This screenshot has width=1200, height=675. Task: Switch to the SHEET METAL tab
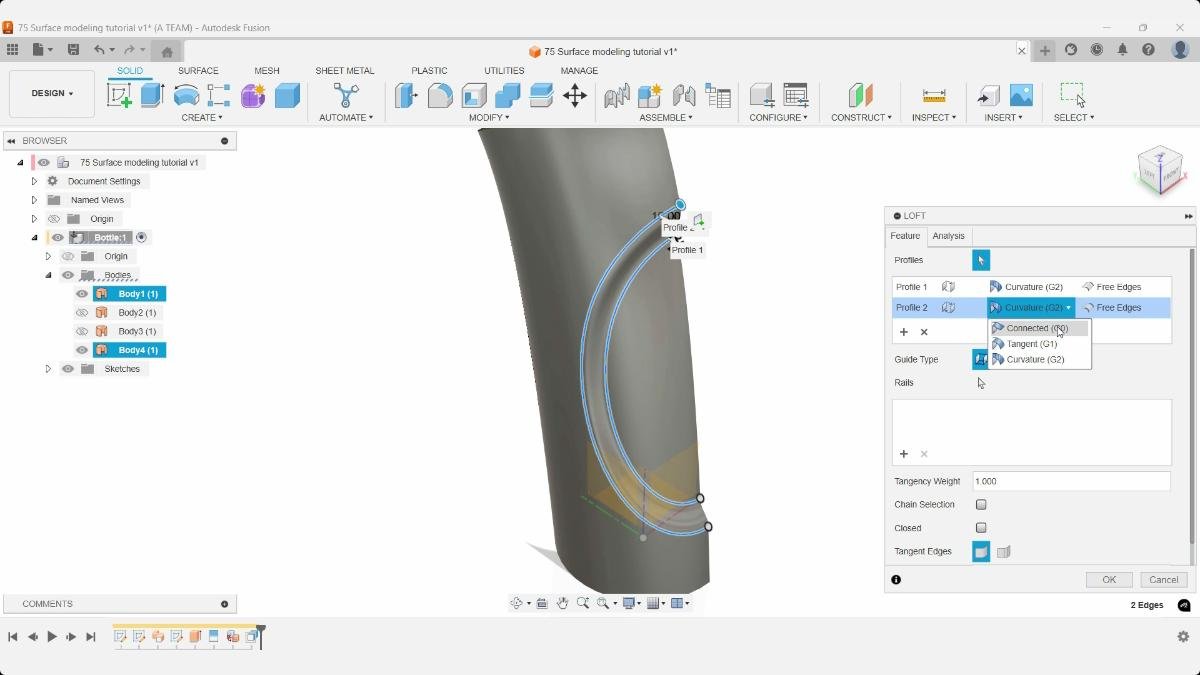tap(345, 71)
